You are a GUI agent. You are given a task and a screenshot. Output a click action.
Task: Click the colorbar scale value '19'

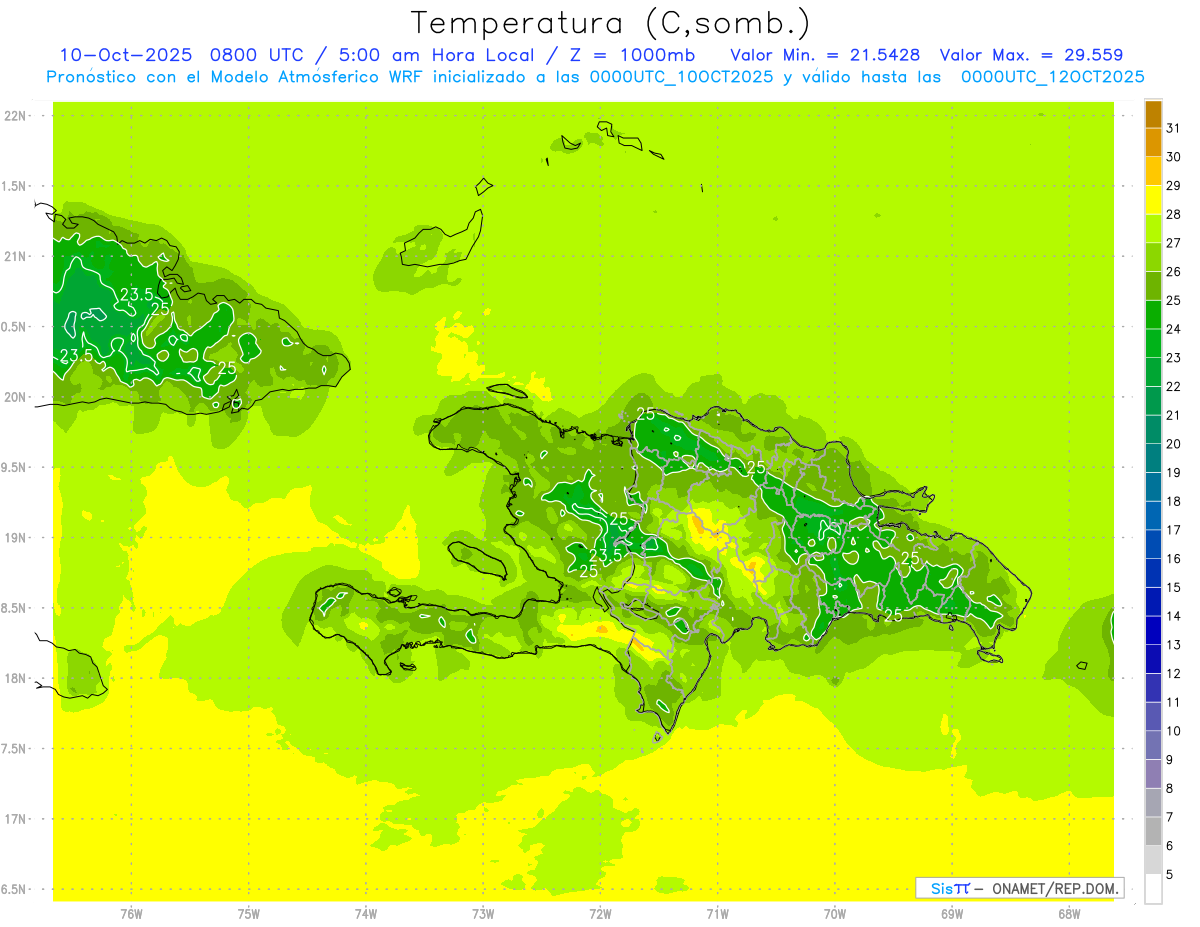tap(1174, 473)
